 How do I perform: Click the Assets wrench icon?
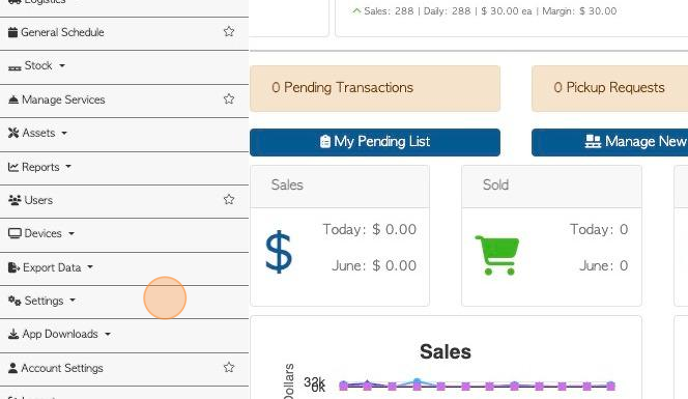tap(14, 133)
